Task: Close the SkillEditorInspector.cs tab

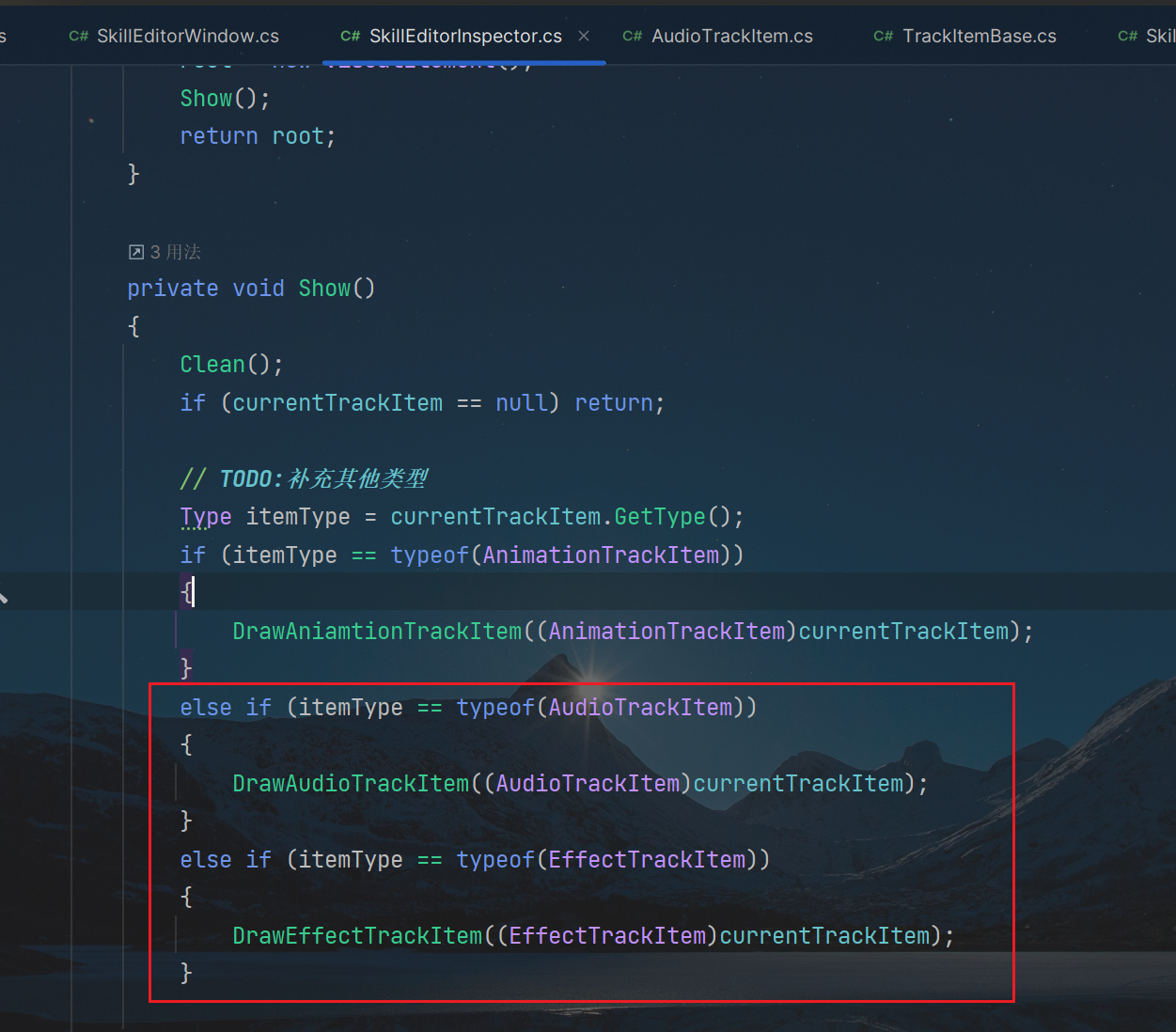Action: (584, 36)
